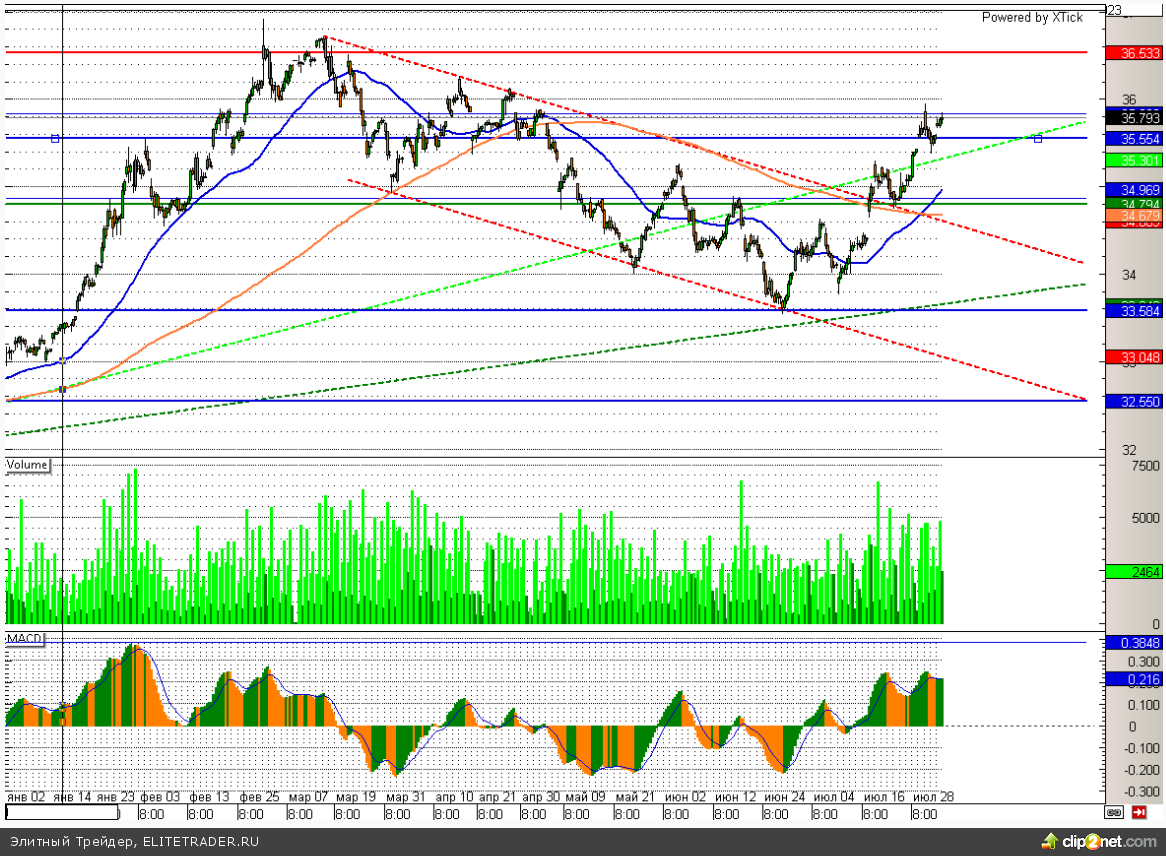
Task: Click the blue 0.3848 MACD value label
Action: pos(1134,643)
